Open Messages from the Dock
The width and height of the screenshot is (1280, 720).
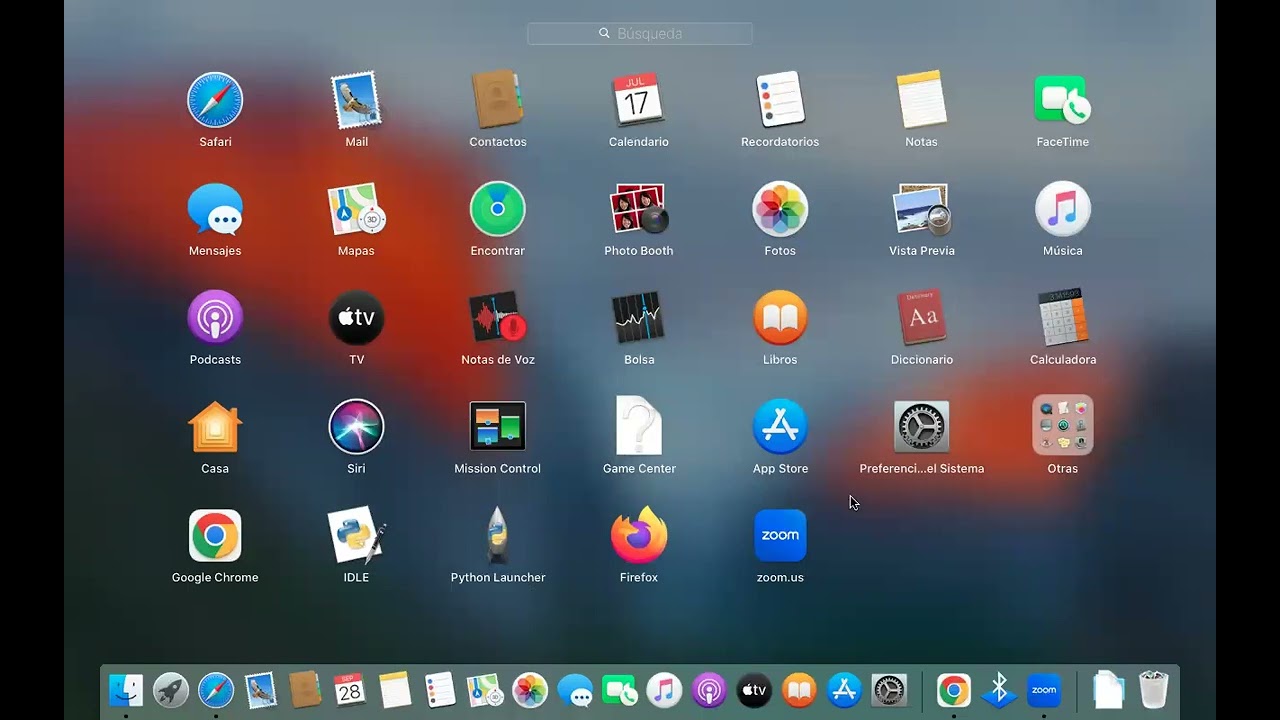575,690
